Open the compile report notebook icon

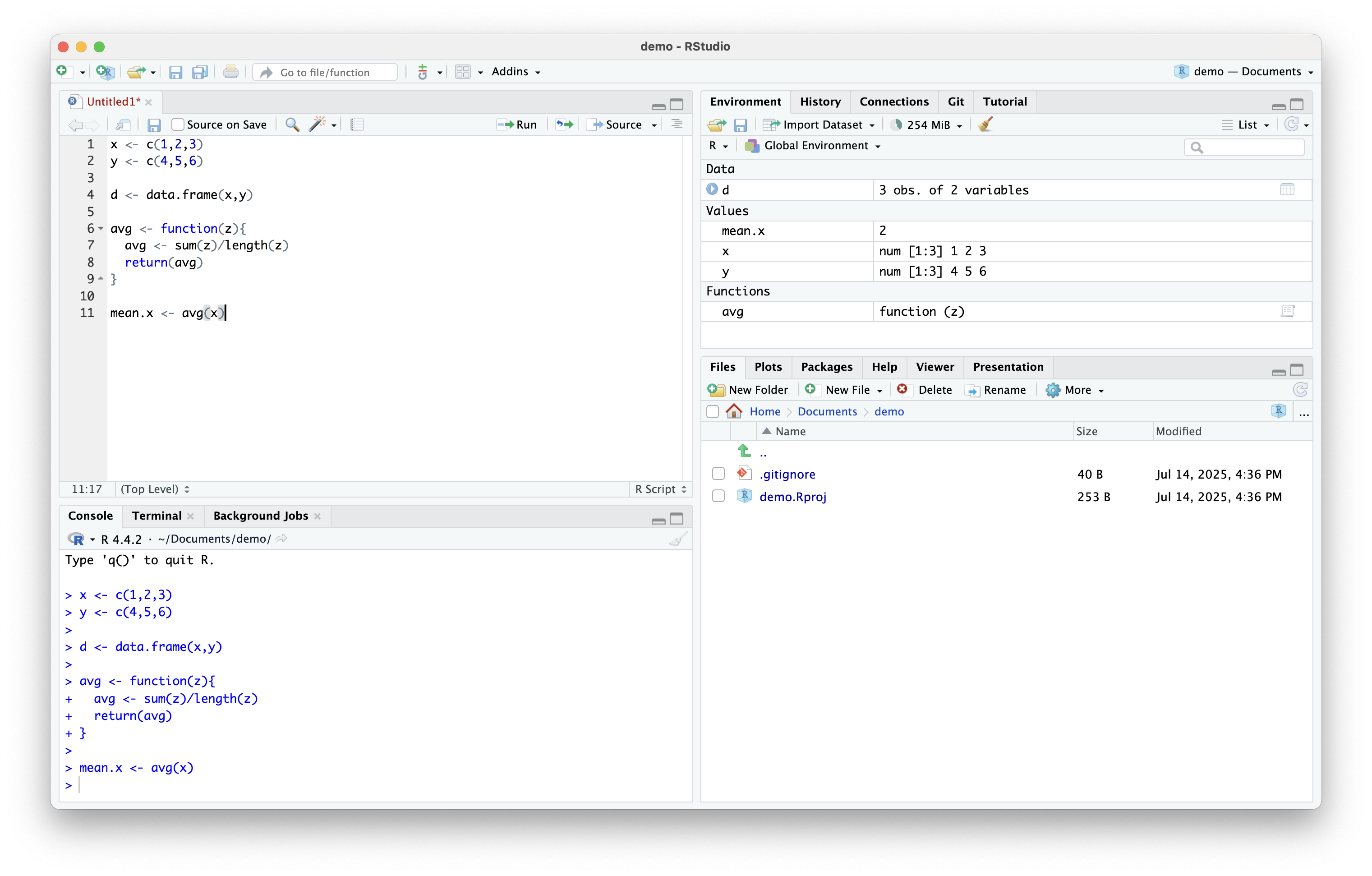[357, 124]
